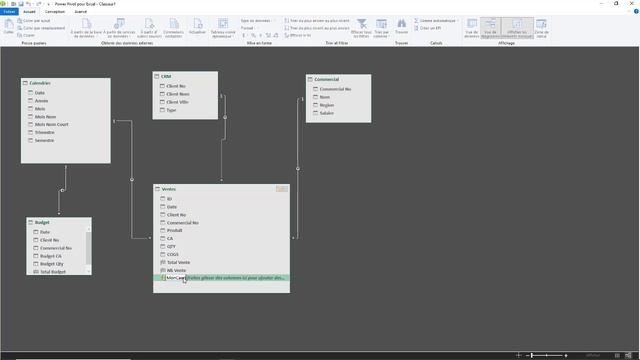
Task: Toggle Zone de calcul
Action: (x=541, y=28)
